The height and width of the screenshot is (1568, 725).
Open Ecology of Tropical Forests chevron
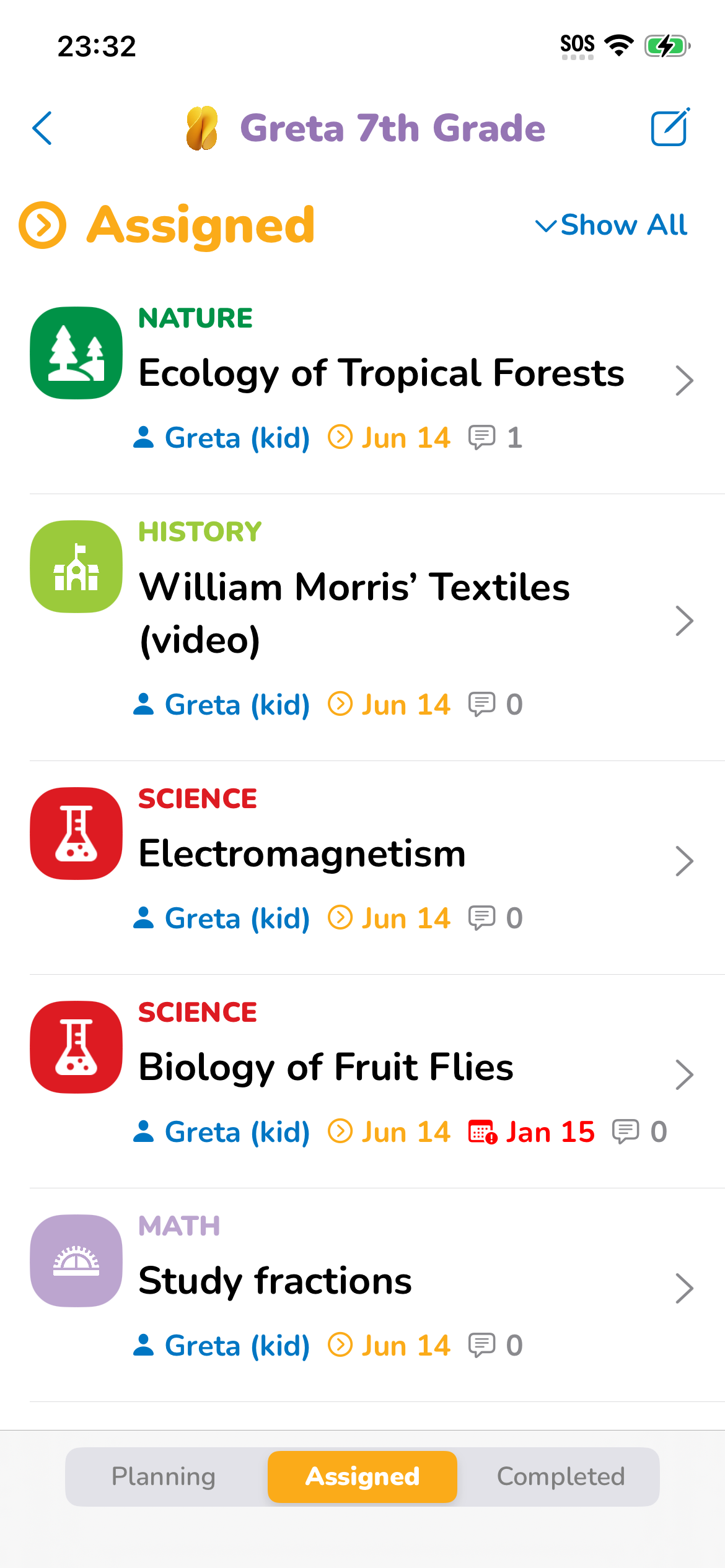683,380
